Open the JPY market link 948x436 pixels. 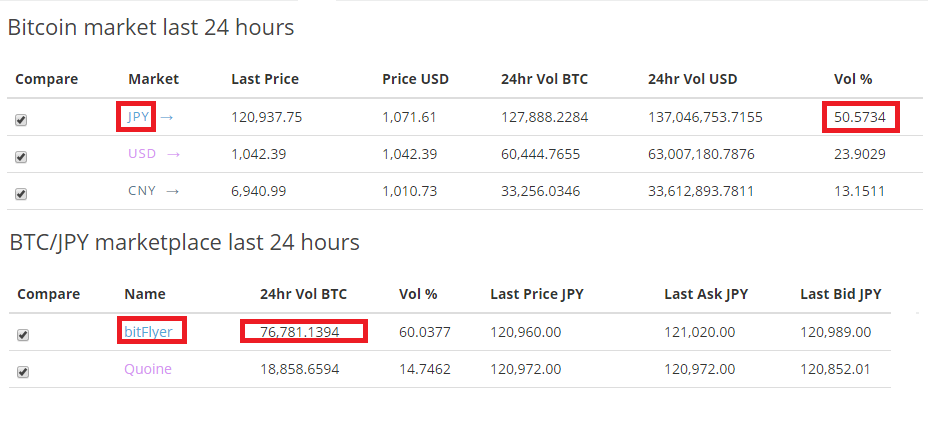tap(138, 117)
